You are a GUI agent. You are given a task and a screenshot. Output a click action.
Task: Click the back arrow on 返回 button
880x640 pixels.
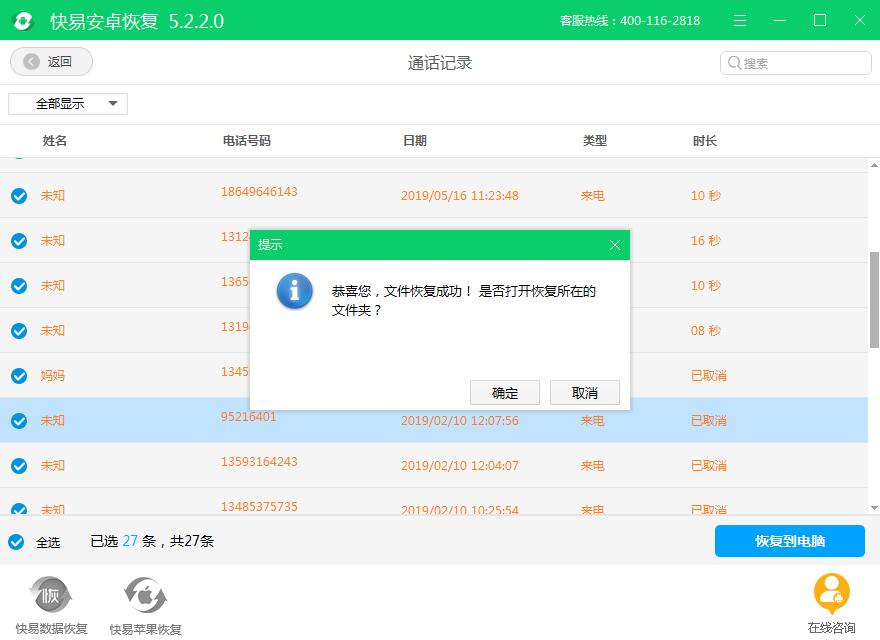pyautogui.click(x=31, y=61)
